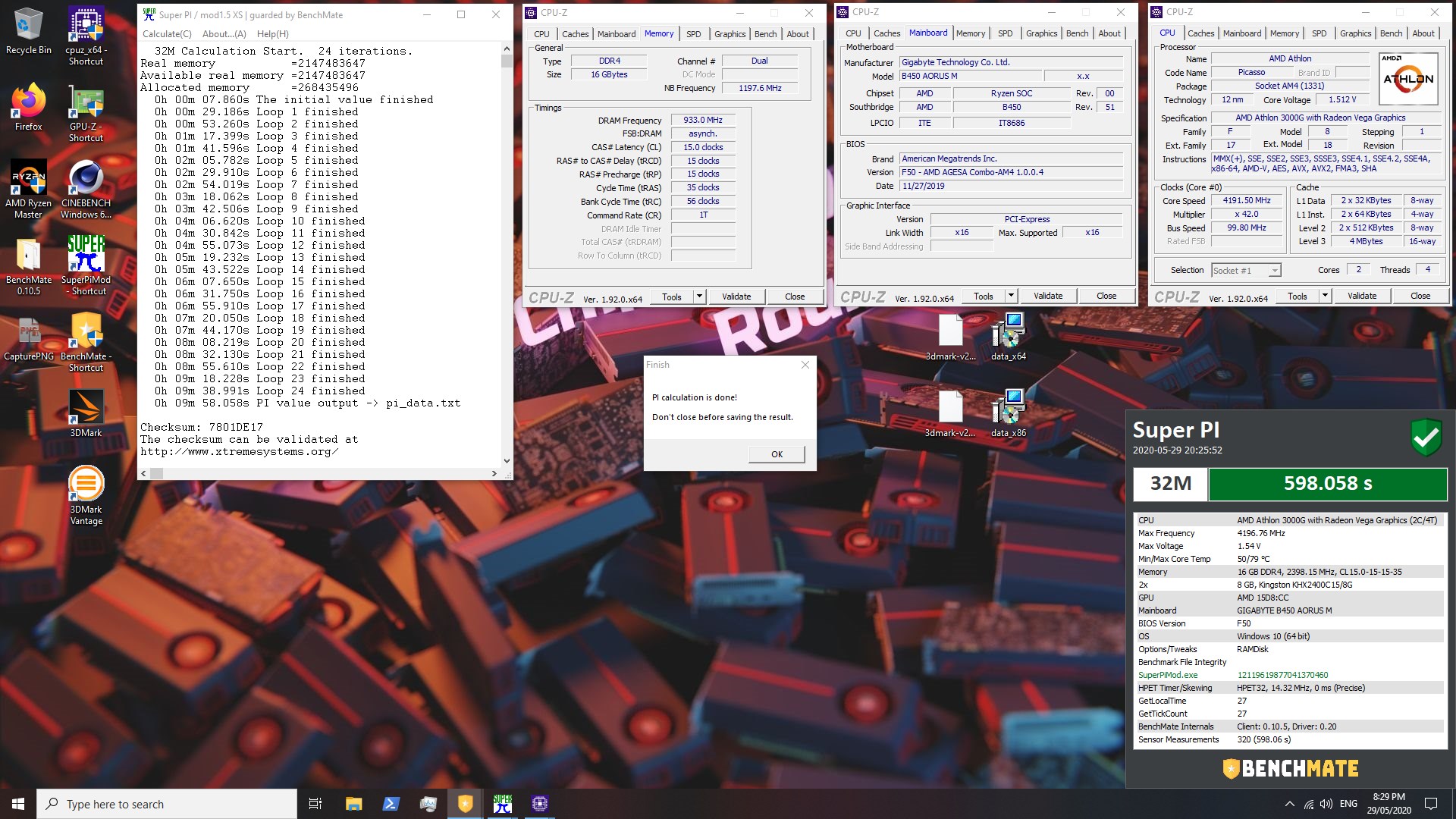Image resolution: width=1456 pixels, height=819 pixels.
Task: Open the Recycle Bin desktop icon
Action: pyautogui.click(x=28, y=32)
